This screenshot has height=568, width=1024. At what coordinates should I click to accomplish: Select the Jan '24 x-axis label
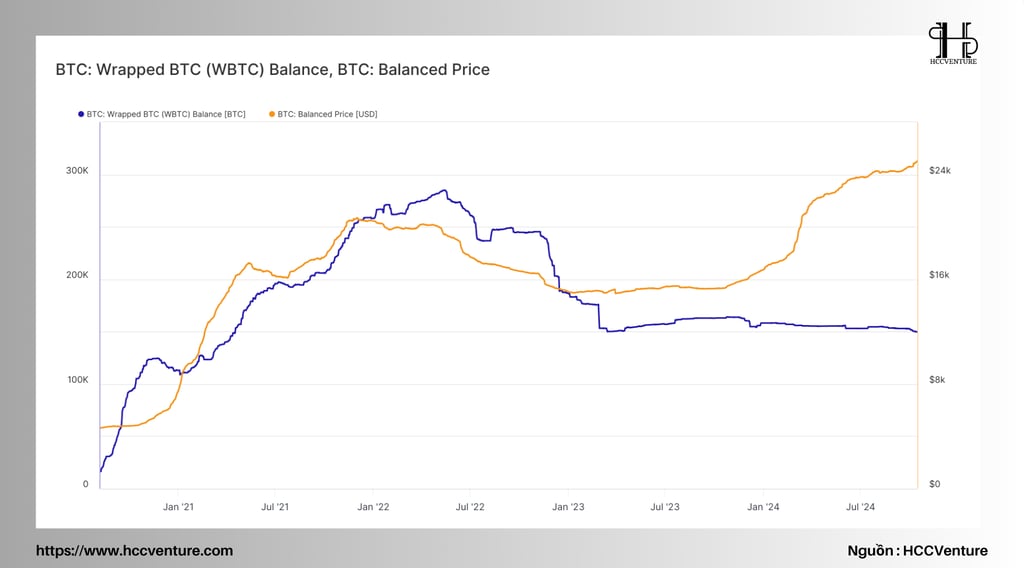click(x=763, y=507)
